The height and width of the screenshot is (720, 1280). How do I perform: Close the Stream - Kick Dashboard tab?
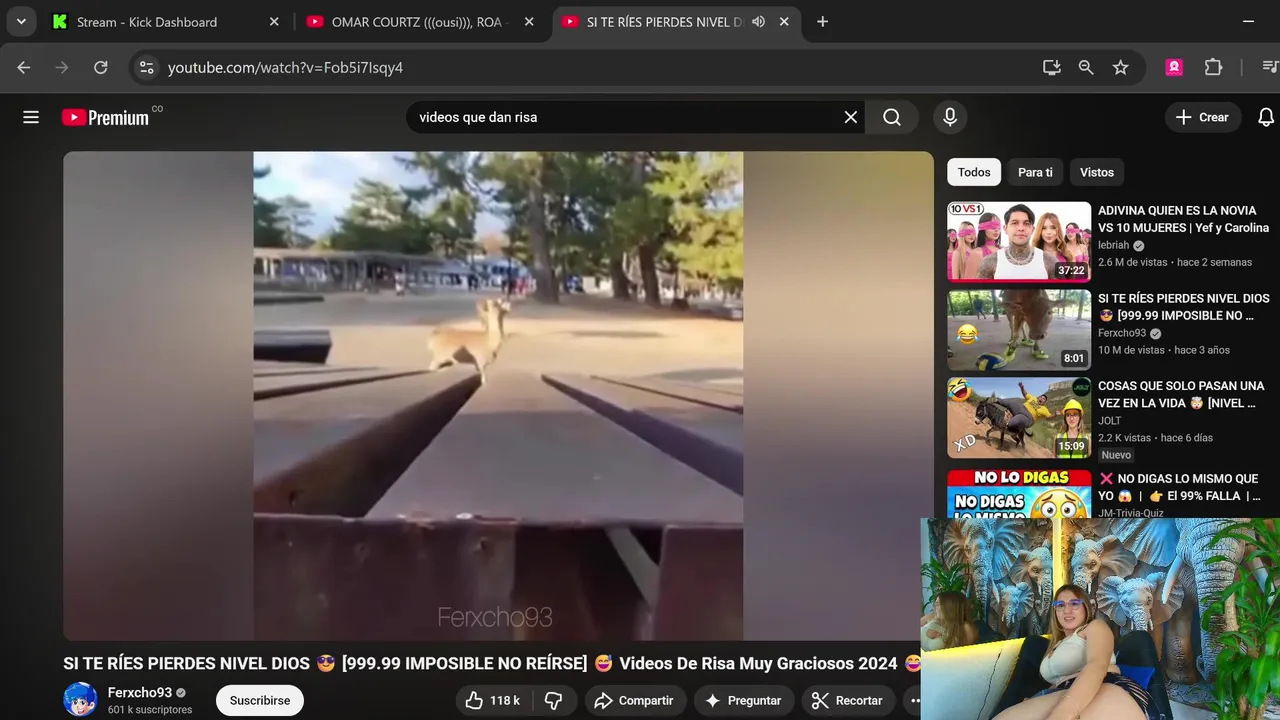274,21
